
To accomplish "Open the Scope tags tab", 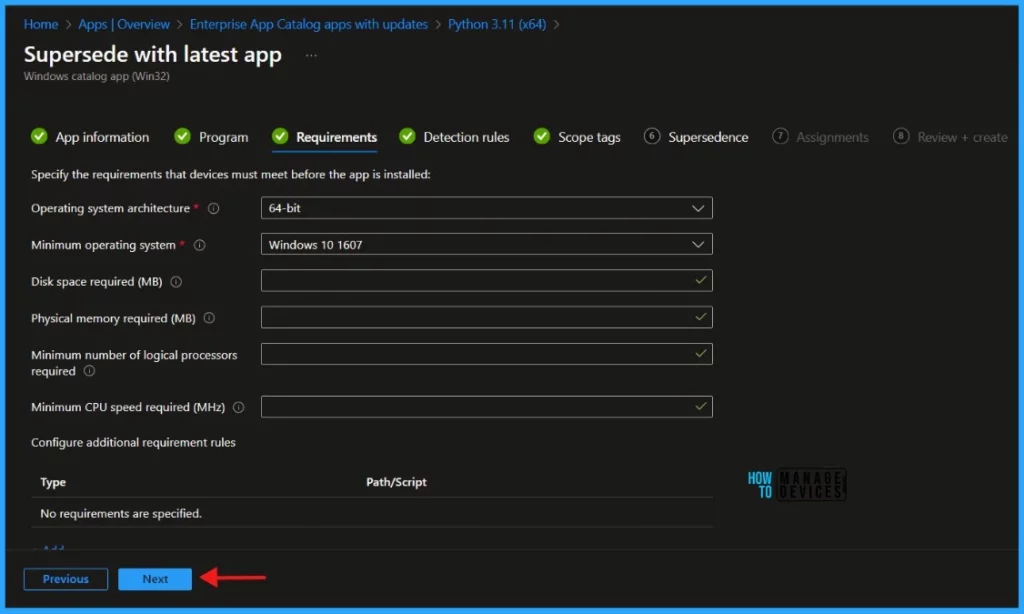I will click(589, 137).
